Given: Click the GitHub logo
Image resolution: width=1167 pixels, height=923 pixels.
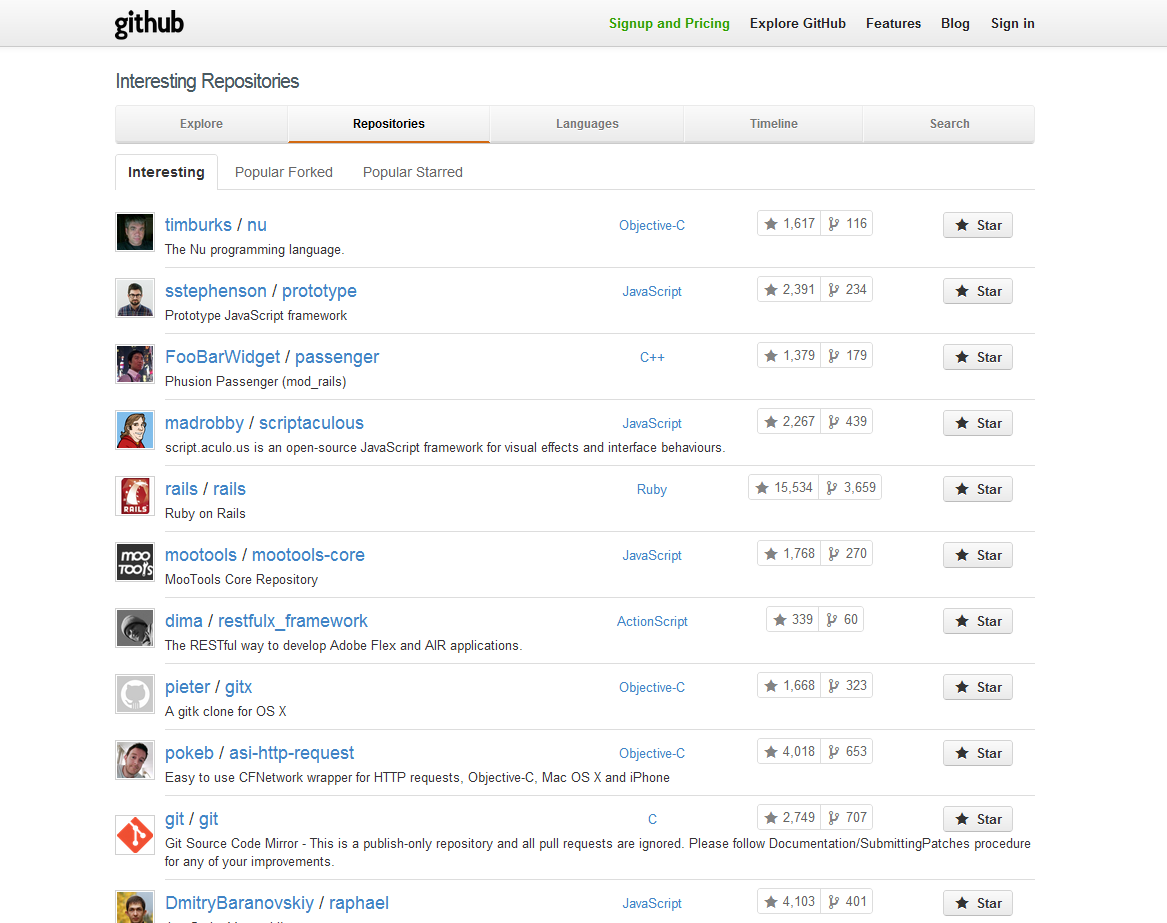Looking at the screenshot, I should pyautogui.click(x=149, y=24).
